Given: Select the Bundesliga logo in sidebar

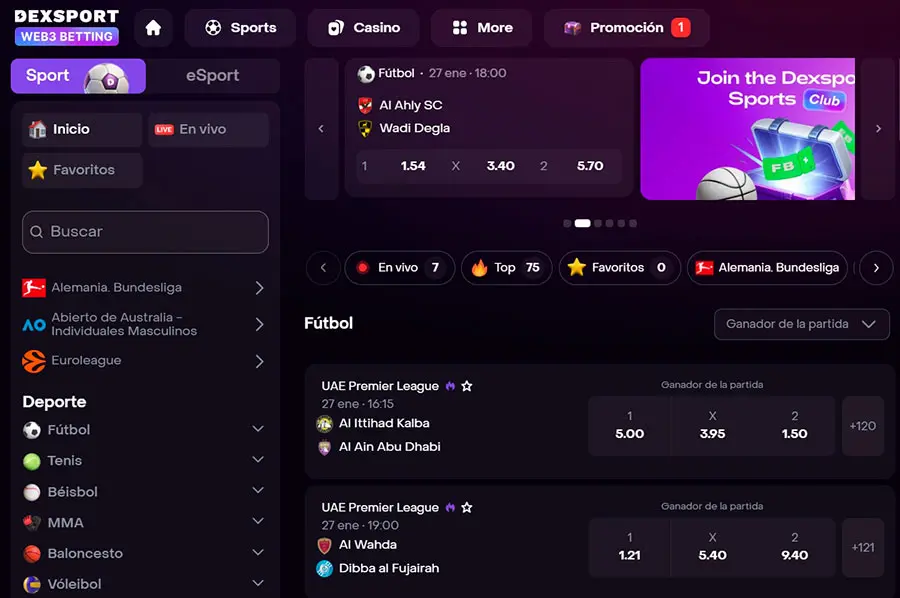Looking at the screenshot, I should (x=34, y=288).
